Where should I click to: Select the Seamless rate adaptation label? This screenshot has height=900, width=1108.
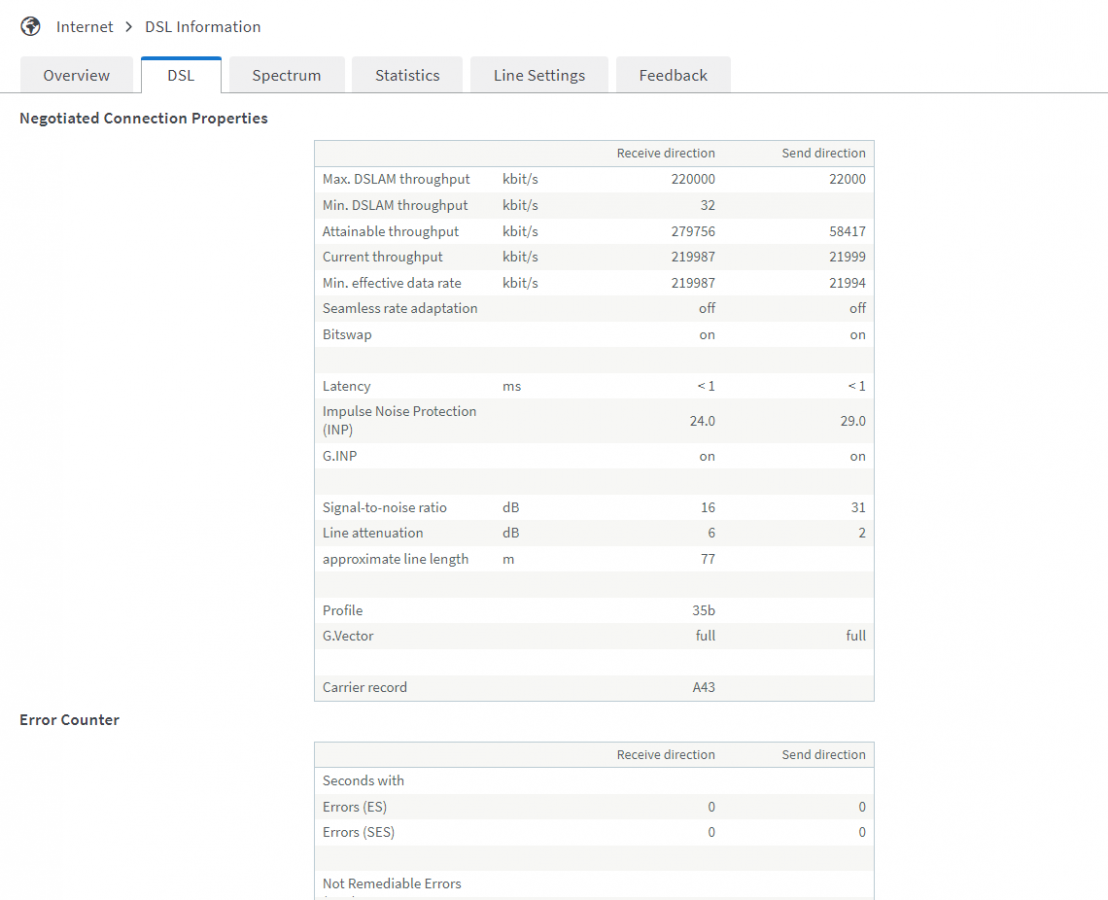point(400,309)
